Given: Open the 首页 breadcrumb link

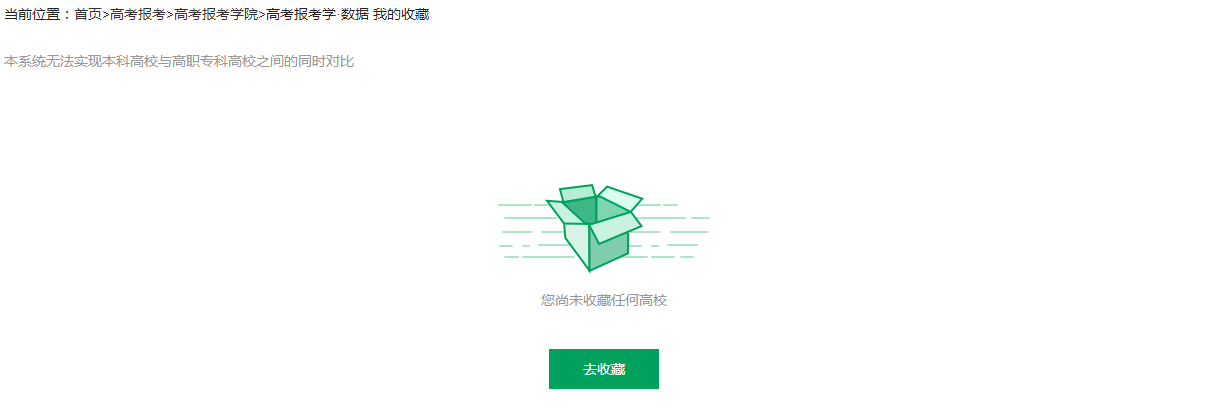Looking at the screenshot, I should [88, 15].
